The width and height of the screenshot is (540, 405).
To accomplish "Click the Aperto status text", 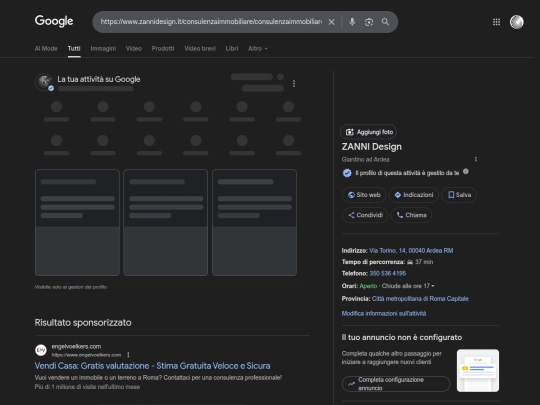I will (368, 286).
